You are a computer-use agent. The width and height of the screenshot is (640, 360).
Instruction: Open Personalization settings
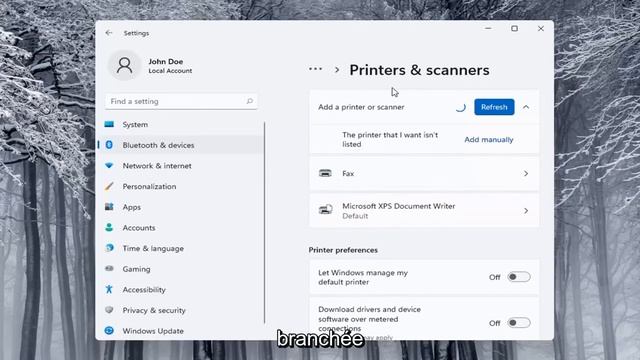(x=180, y=186)
